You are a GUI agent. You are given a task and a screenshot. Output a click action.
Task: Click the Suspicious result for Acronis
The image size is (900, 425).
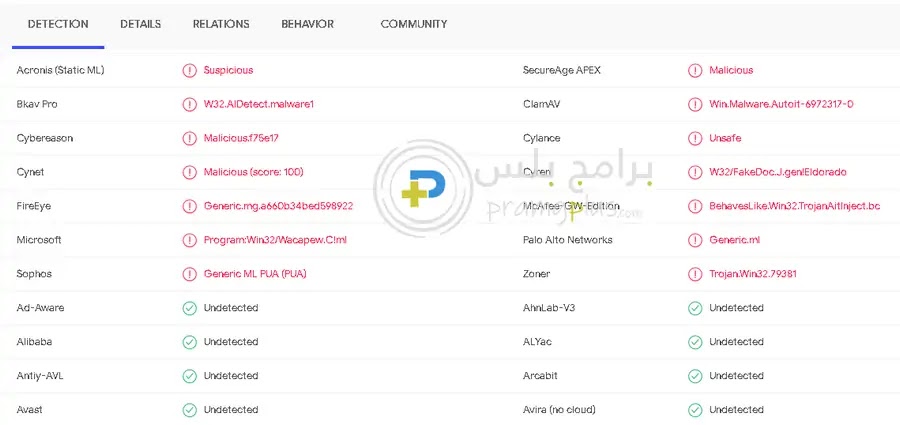(228, 70)
